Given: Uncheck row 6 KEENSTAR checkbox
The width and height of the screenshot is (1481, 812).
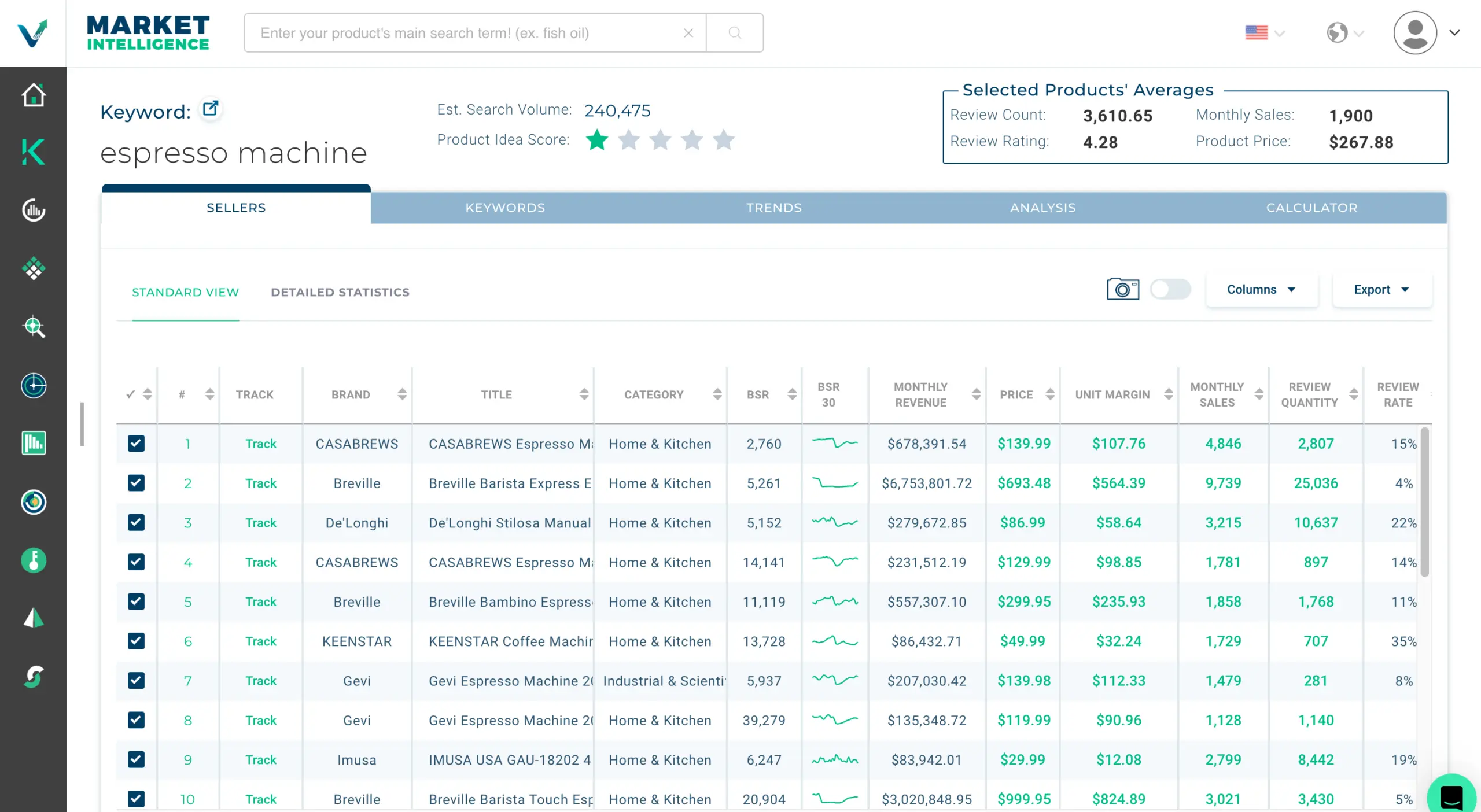Looking at the screenshot, I should tap(136, 641).
